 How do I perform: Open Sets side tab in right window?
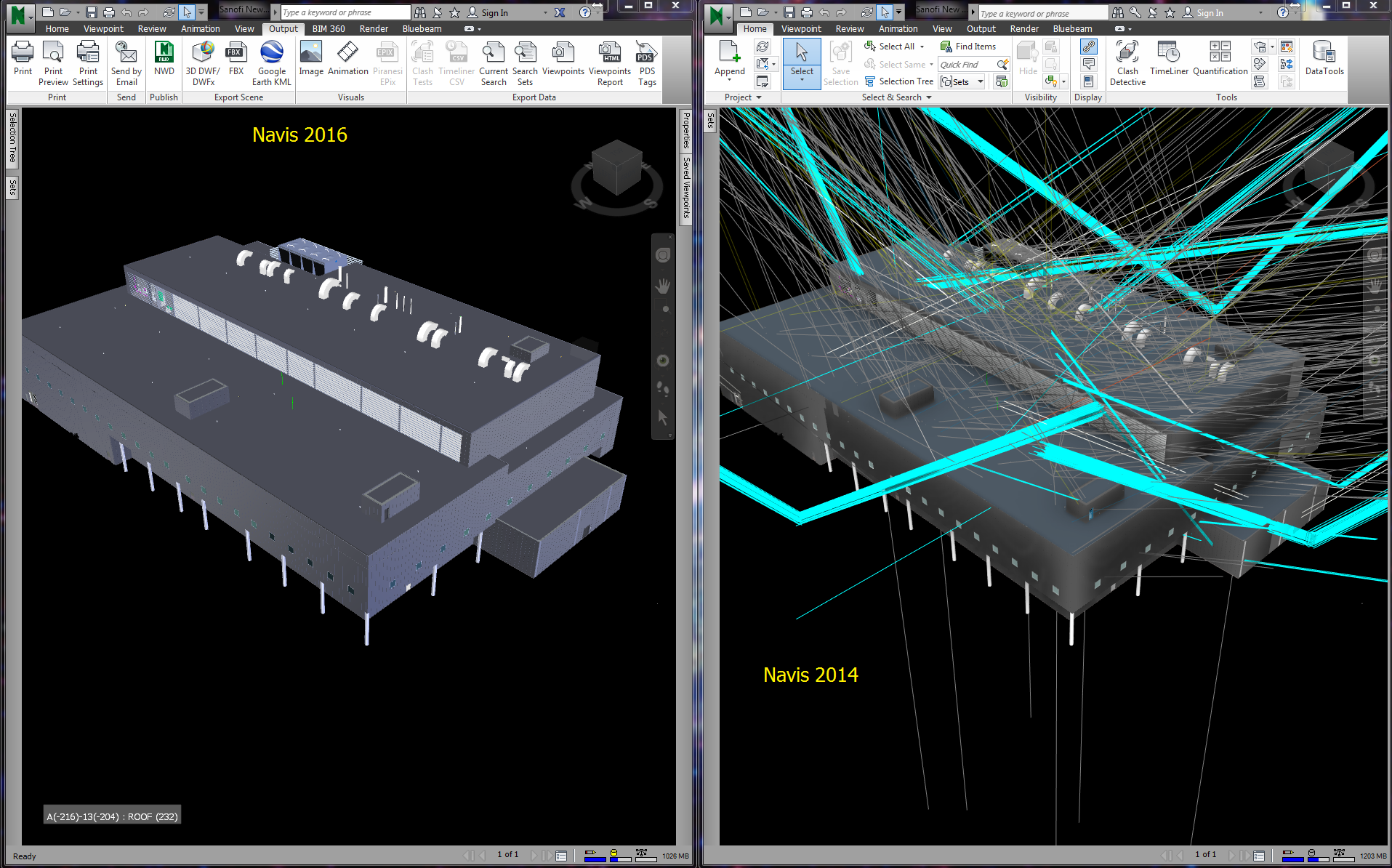point(710,121)
